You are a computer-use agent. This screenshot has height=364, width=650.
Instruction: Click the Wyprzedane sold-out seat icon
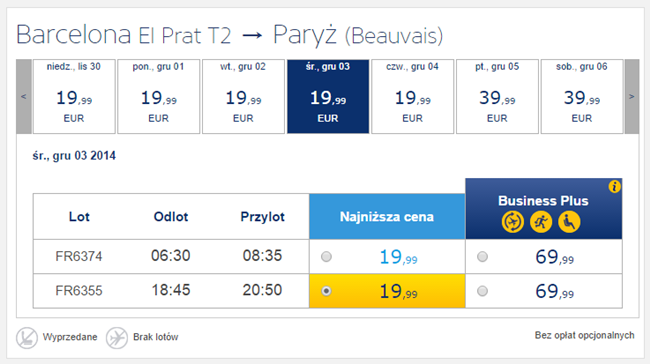pos(27,337)
